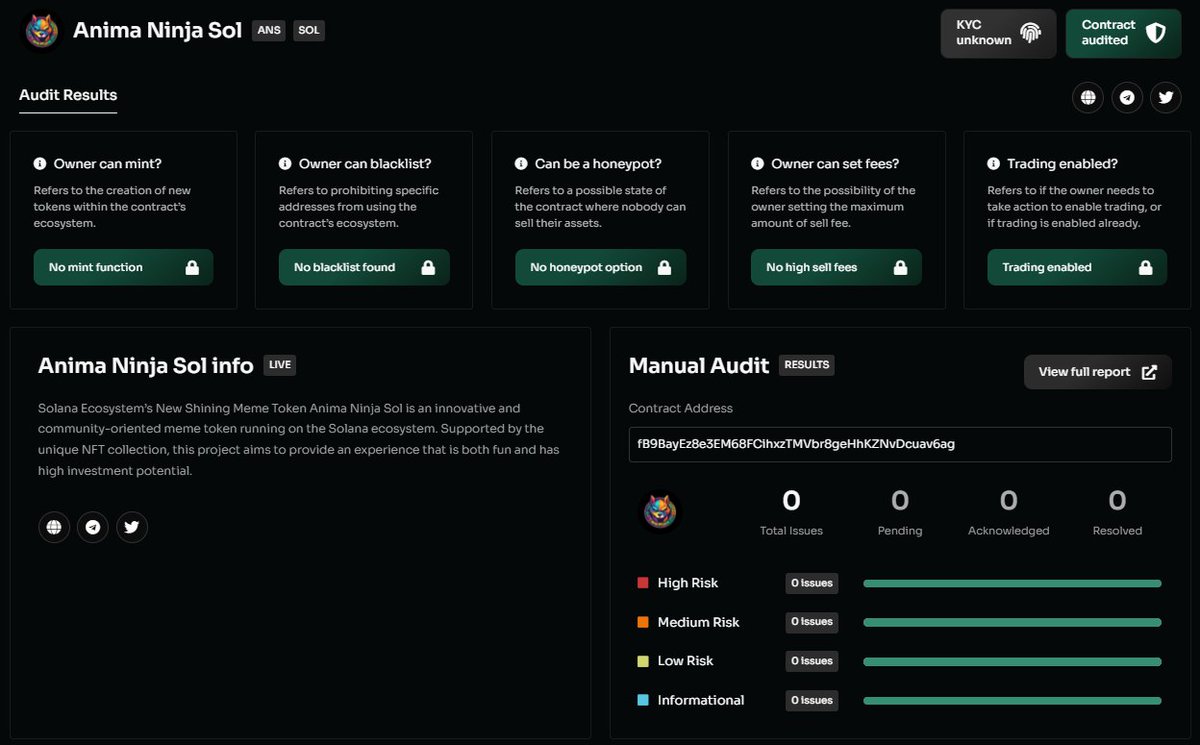The width and height of the screenshot is (1200, 745).
Task: Click the Informational label
Action: [x=701, y=700]
